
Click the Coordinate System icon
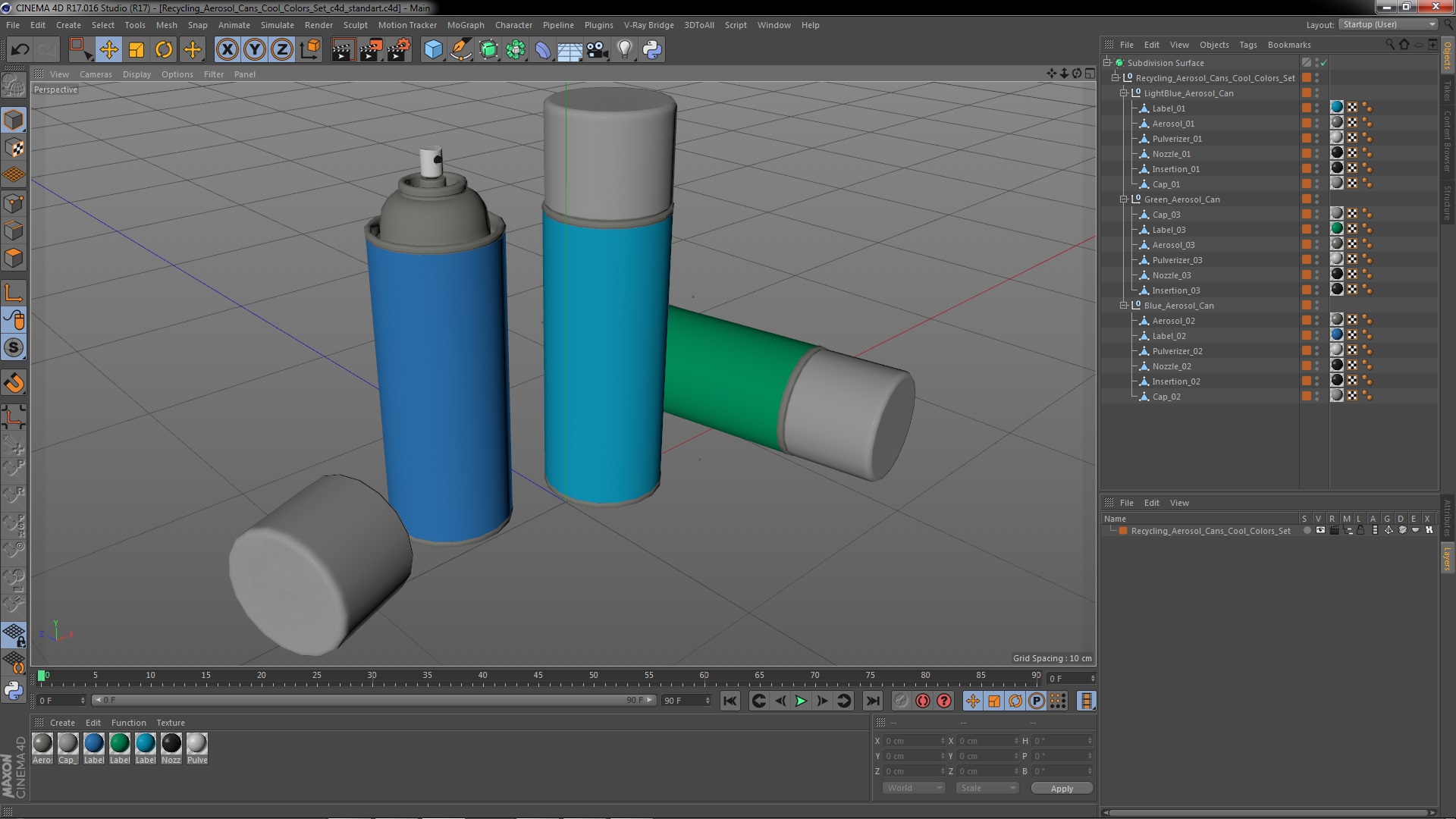click(x=310, y=50)
